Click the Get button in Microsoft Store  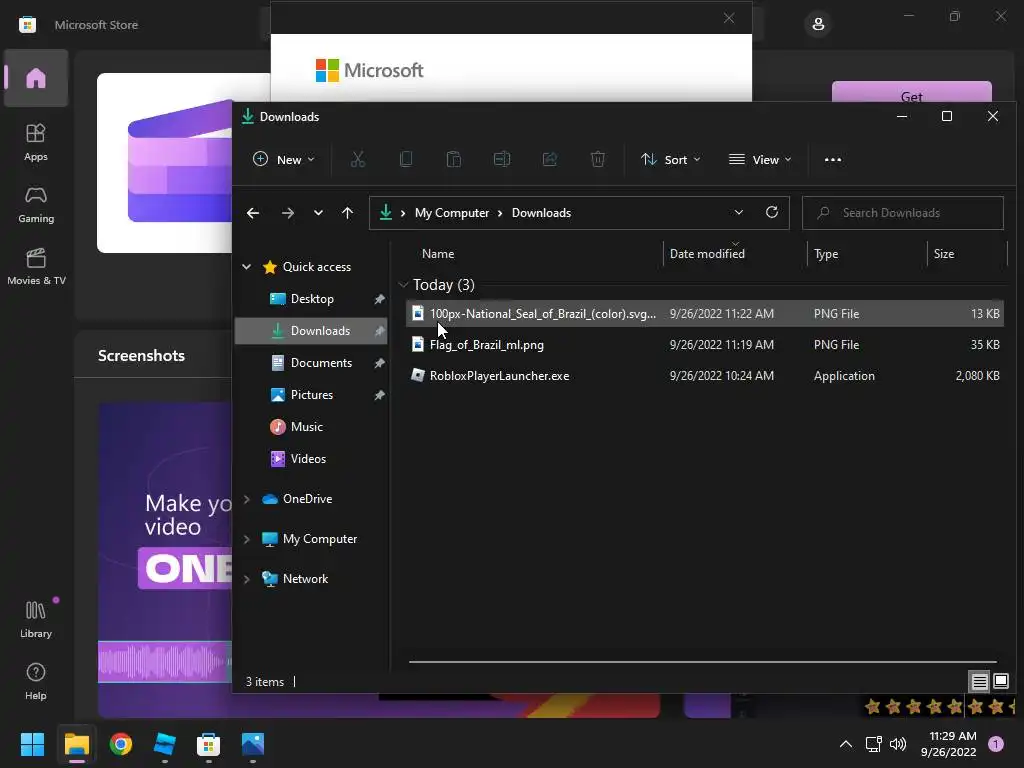click(x=911, y=92)
